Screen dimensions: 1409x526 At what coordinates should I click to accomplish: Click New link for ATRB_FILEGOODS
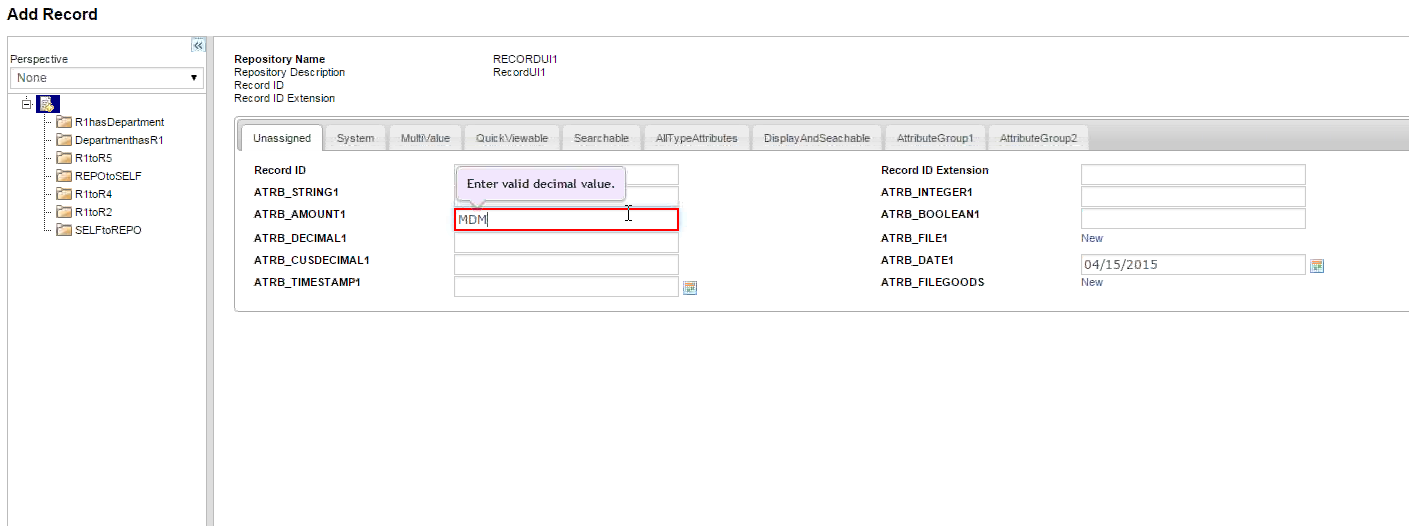pyautogui.click(x=1092, y=282)
